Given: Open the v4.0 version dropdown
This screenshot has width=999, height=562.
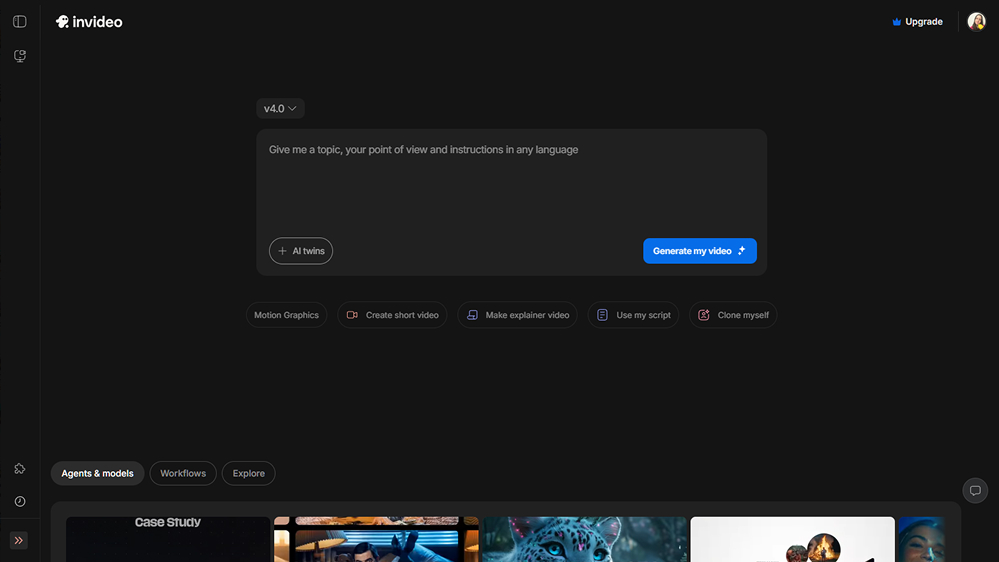Looking at the screenshot, I should [280, 108].
